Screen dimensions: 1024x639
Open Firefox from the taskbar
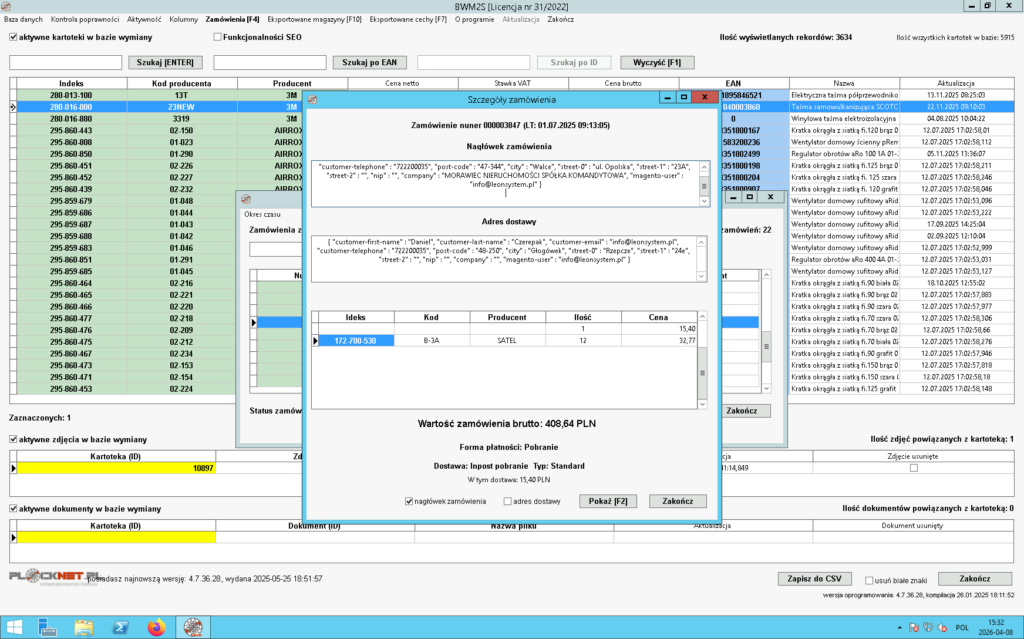point(155,627)
